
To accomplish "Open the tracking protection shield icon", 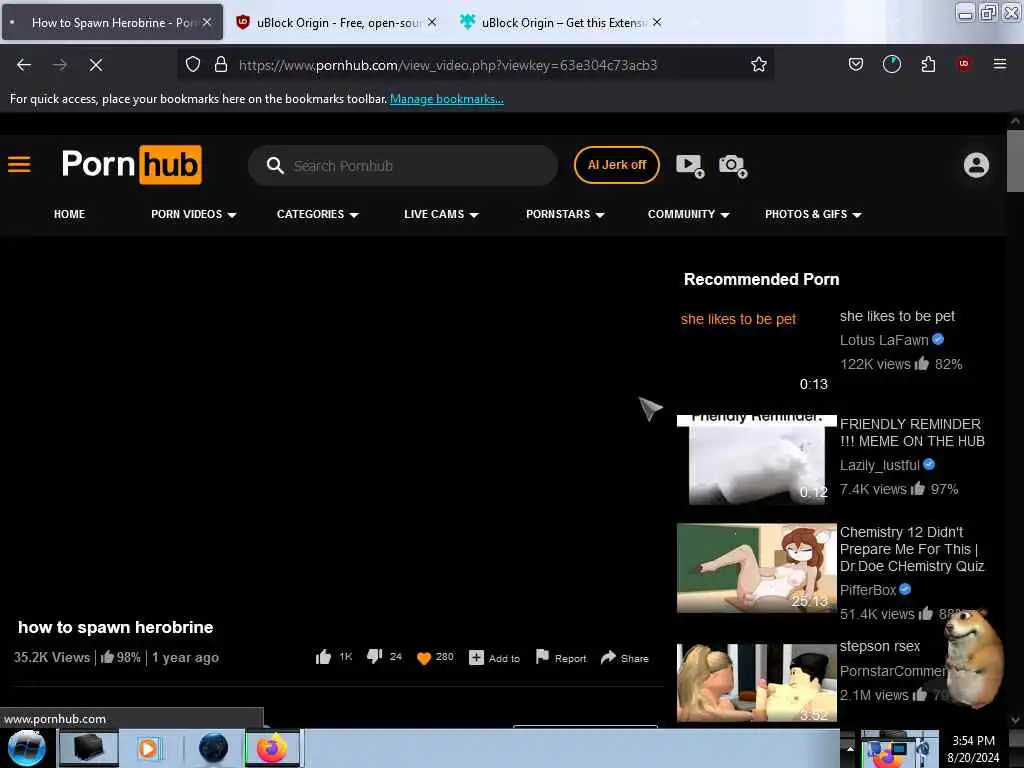I will pos(193,64).
